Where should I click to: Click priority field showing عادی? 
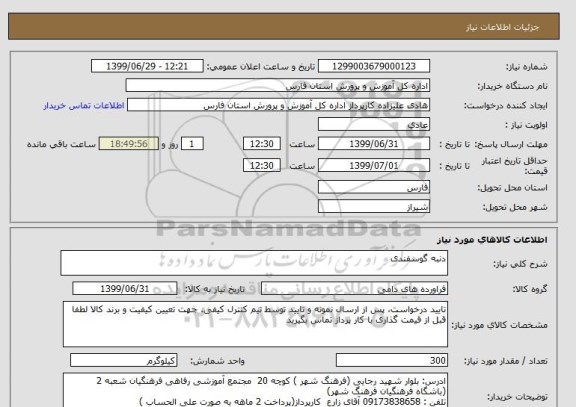point(374,125)
